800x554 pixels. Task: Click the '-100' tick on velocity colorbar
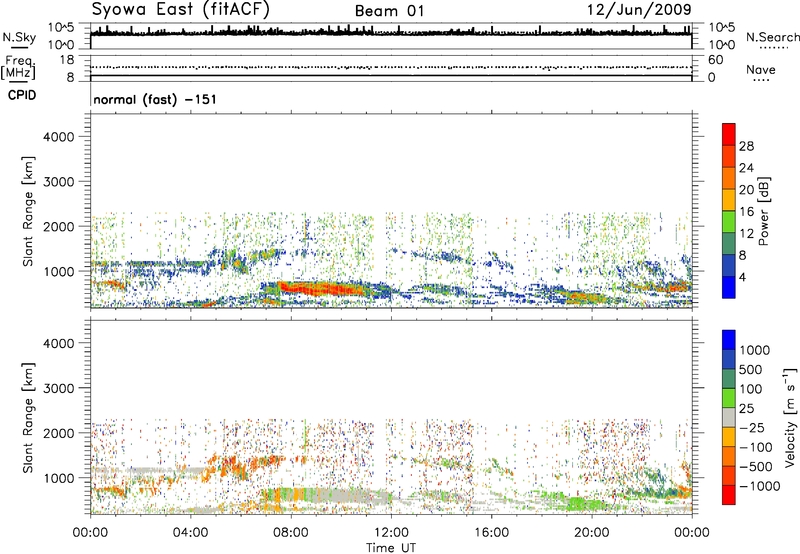coord(755,447)
